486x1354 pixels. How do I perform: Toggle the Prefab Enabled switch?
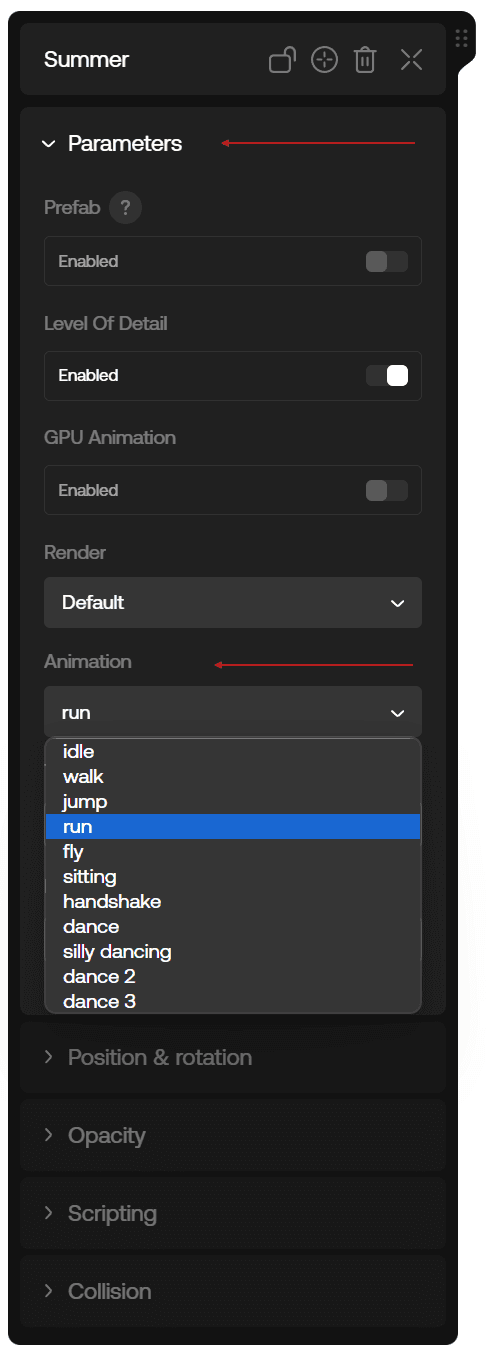tap(387, 262)
